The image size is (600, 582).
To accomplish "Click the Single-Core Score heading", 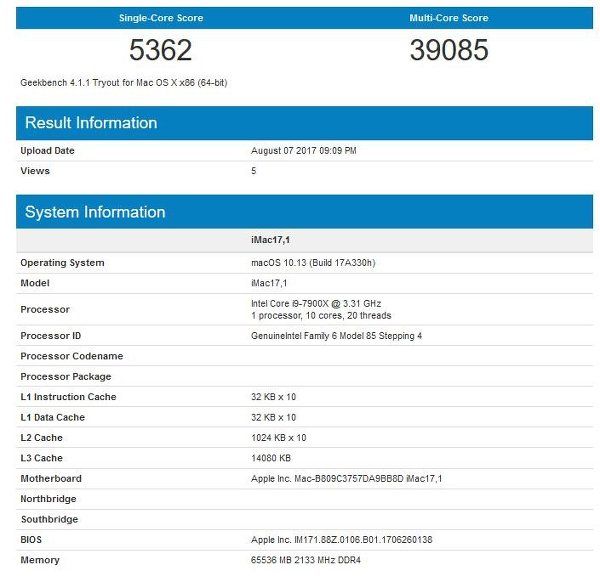I will (161, 18).
